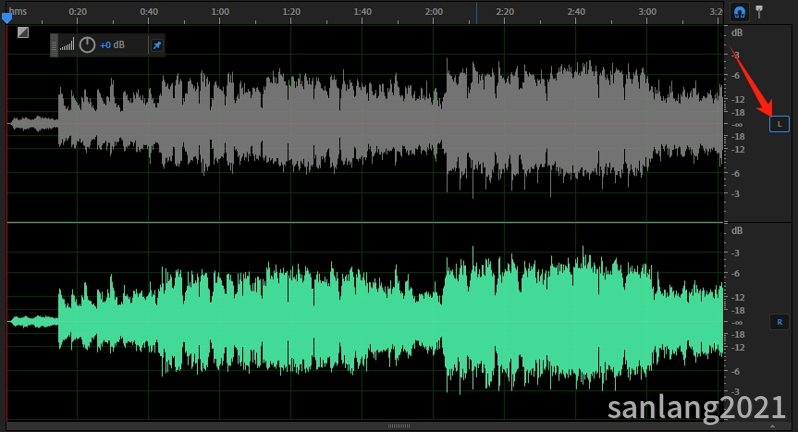
Task: Click the hms time format label
Action: click(18, 11)
